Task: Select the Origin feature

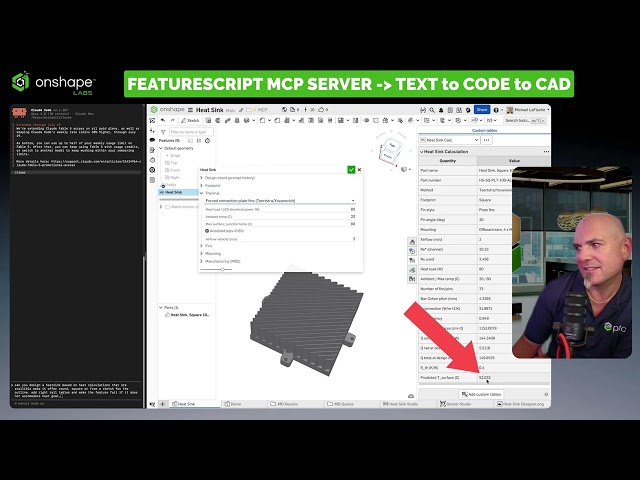Action: coord(173,156)
